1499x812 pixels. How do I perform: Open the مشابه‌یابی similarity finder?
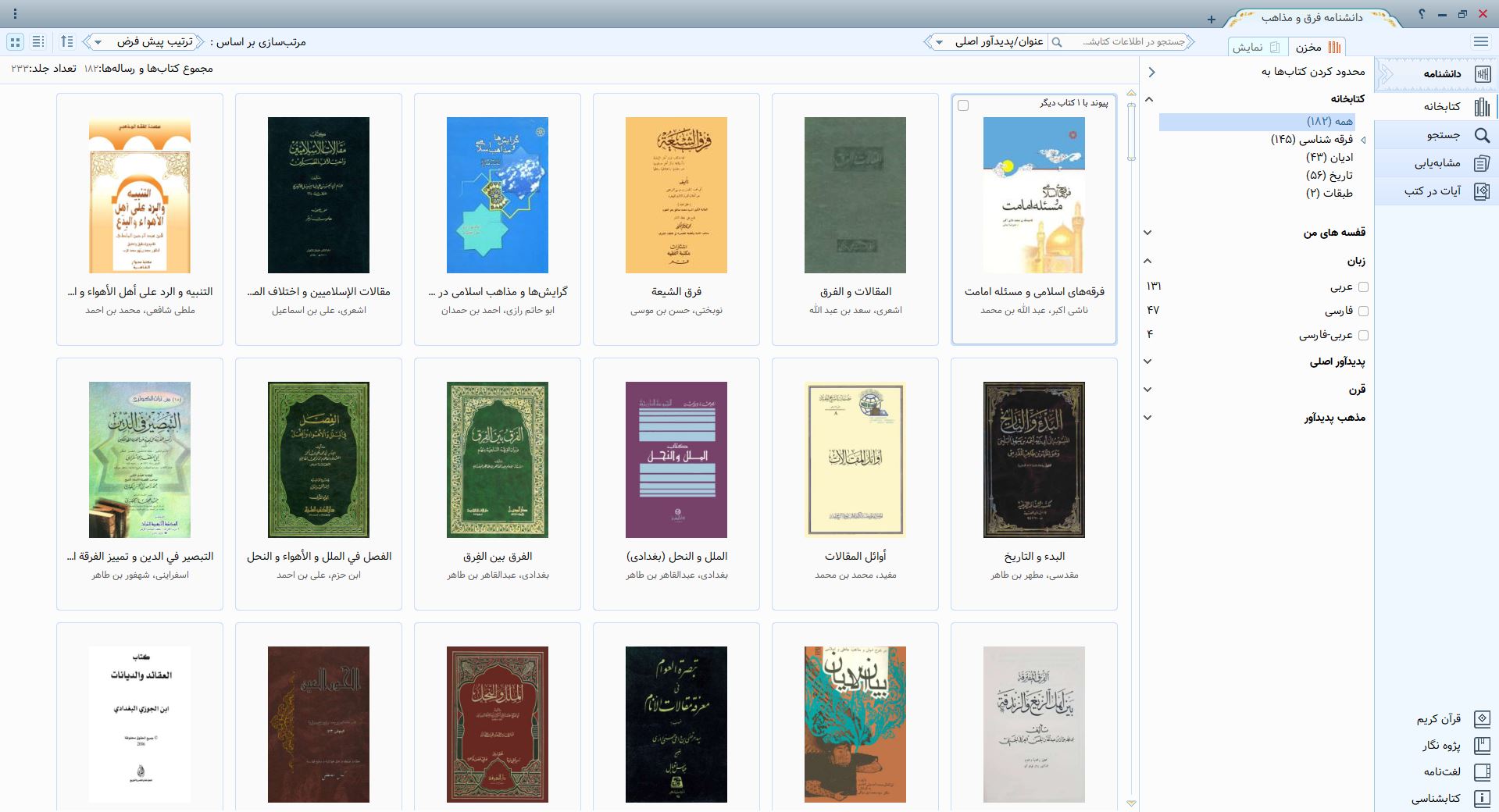1437,163
